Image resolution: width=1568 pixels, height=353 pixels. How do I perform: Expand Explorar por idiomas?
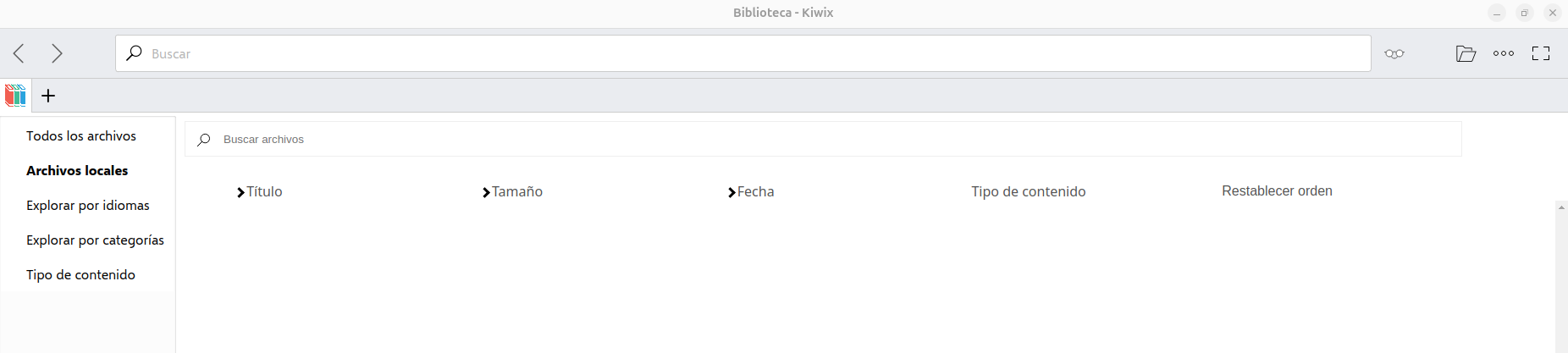coord(88,206)
